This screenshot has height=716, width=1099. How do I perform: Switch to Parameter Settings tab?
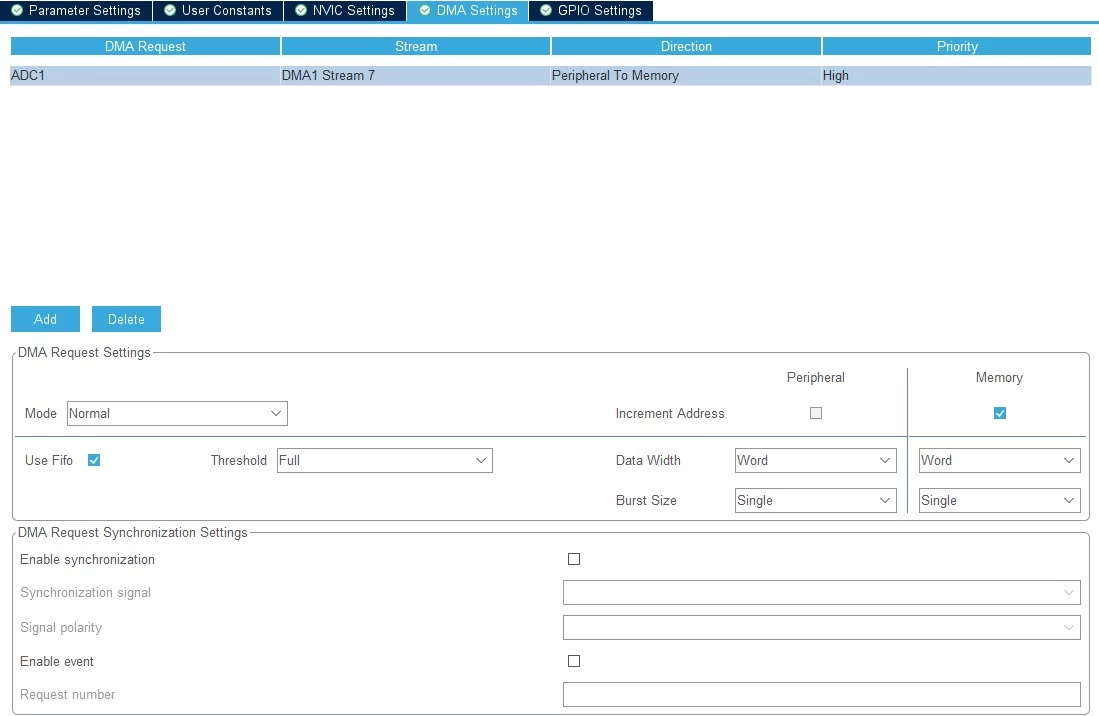point(76,11)
